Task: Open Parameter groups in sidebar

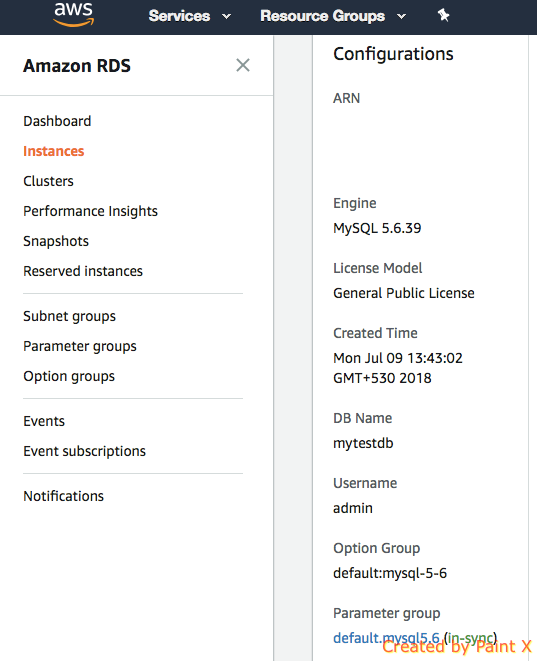Action: pos(80,346)
